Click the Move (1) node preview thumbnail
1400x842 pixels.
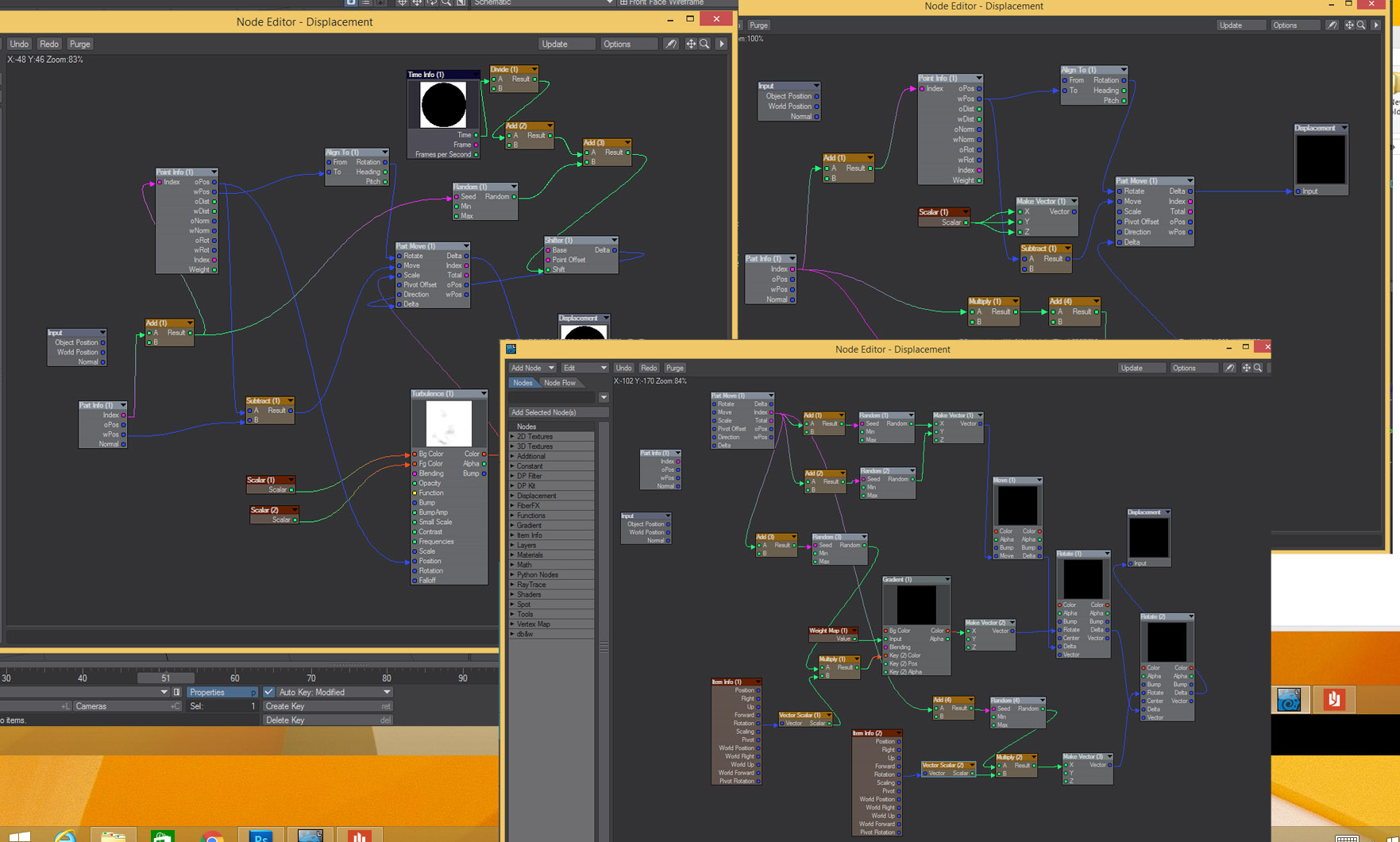point(1017,505)
